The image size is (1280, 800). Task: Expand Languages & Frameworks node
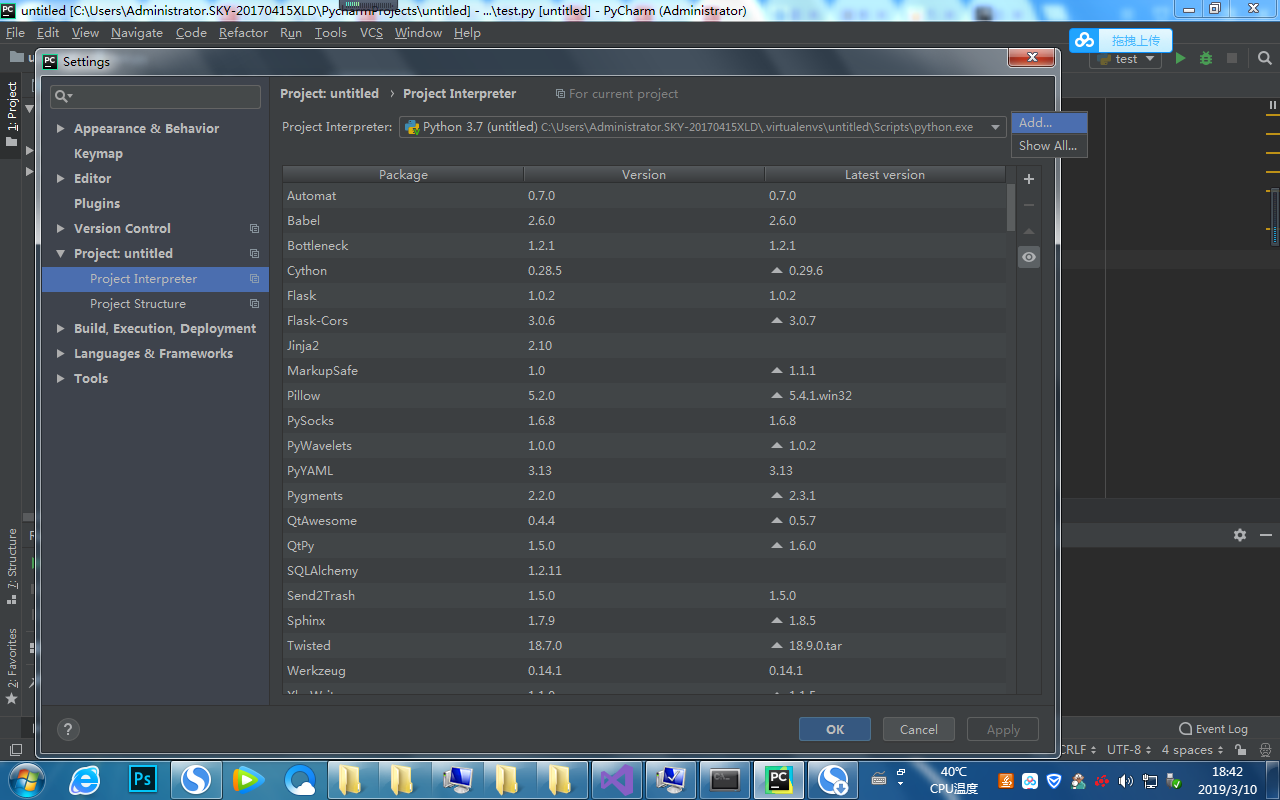[61, 354]
